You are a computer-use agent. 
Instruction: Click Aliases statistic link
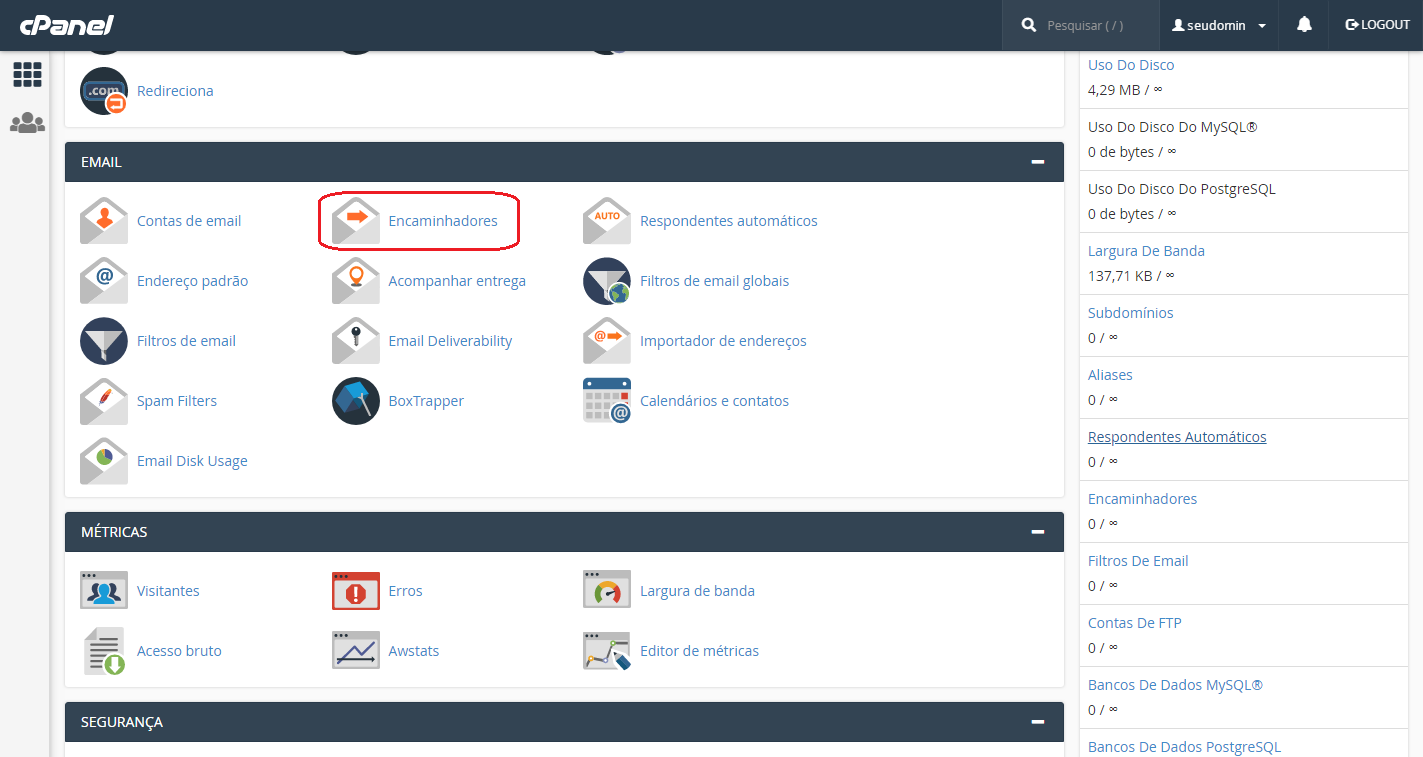point(1110,375)
